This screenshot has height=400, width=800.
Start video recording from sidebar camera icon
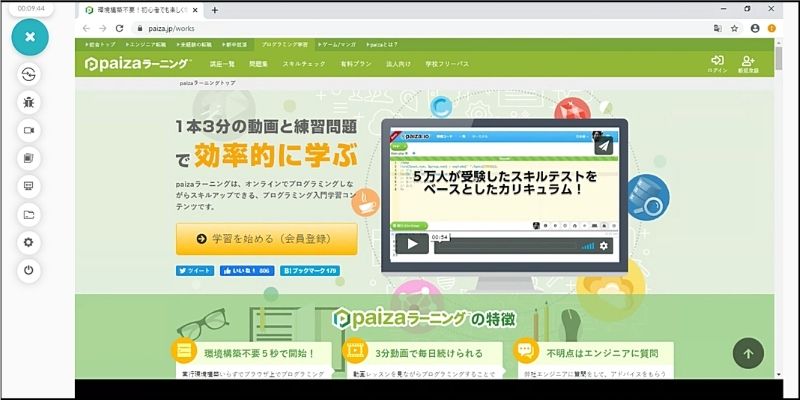(29, 131)
